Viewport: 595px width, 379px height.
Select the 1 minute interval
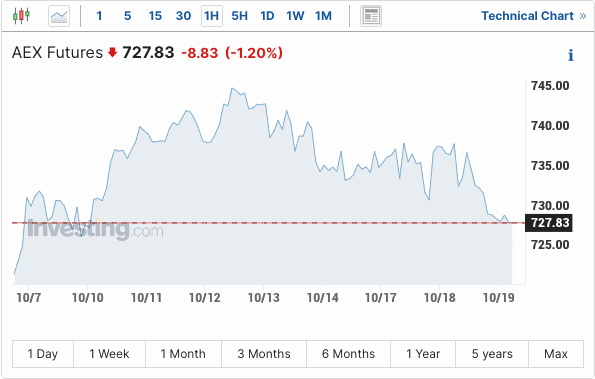tap(99, 16)
